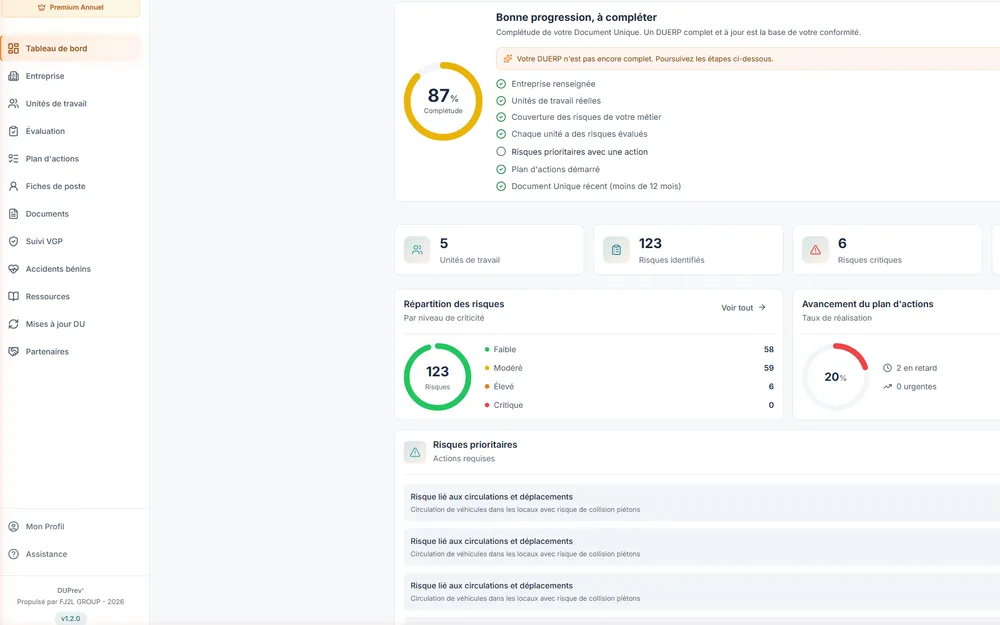Click the Propulsé par FJ2L GROUP footer text
Viewport: 1000px width, 625px height.
70,601
